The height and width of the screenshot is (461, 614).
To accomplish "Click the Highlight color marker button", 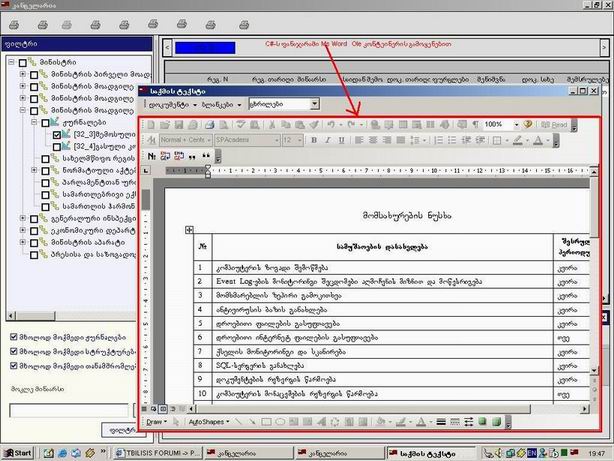I will coord(518,140).
